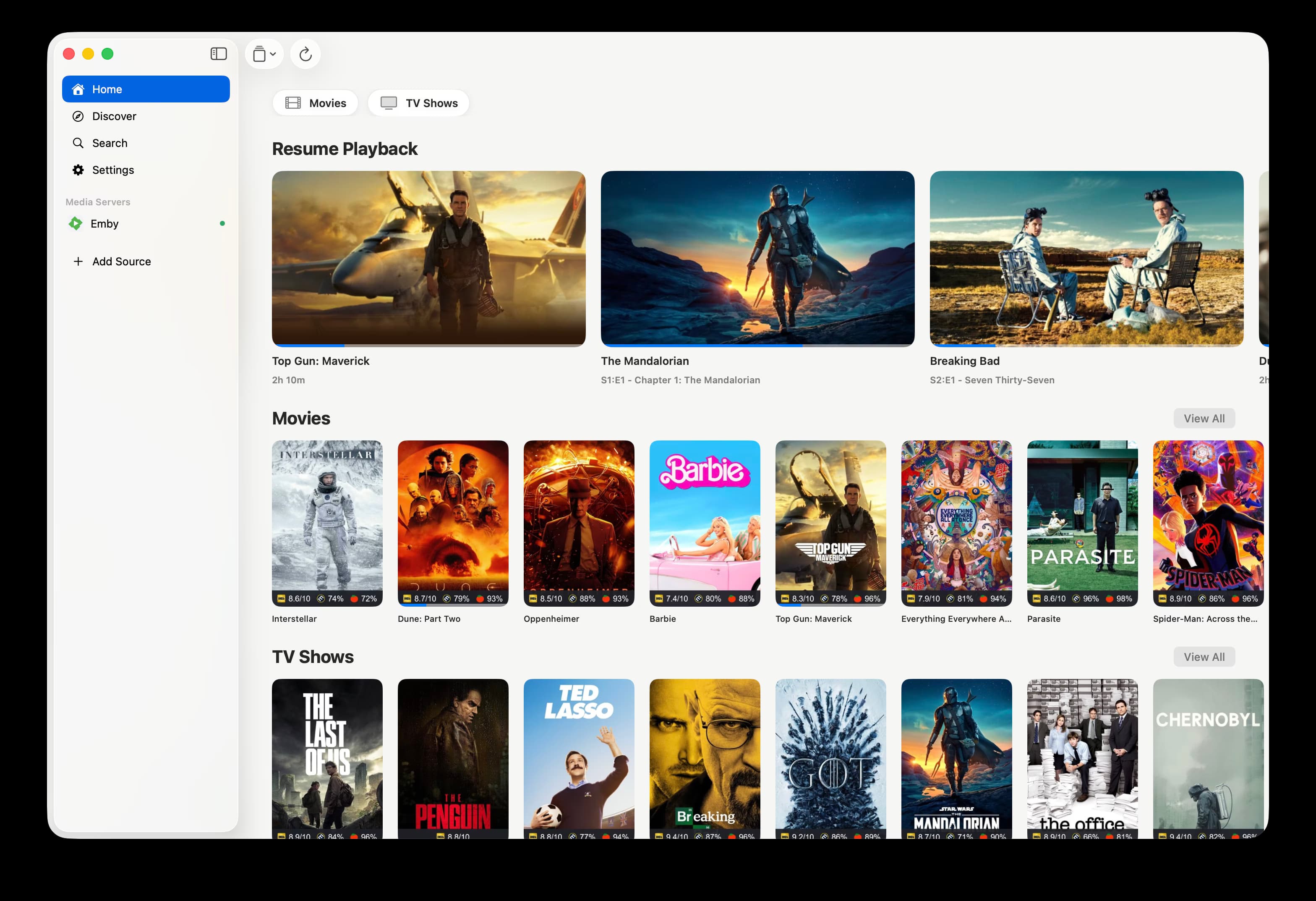Click the Interstellar title text
This screenshot has height=901, width=1316.
(294, 619)
